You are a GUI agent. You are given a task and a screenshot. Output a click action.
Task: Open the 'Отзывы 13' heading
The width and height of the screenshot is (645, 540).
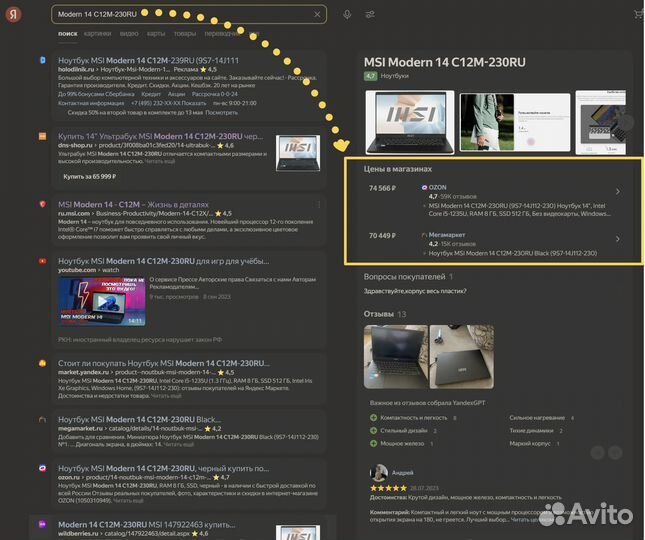point(385,314)
